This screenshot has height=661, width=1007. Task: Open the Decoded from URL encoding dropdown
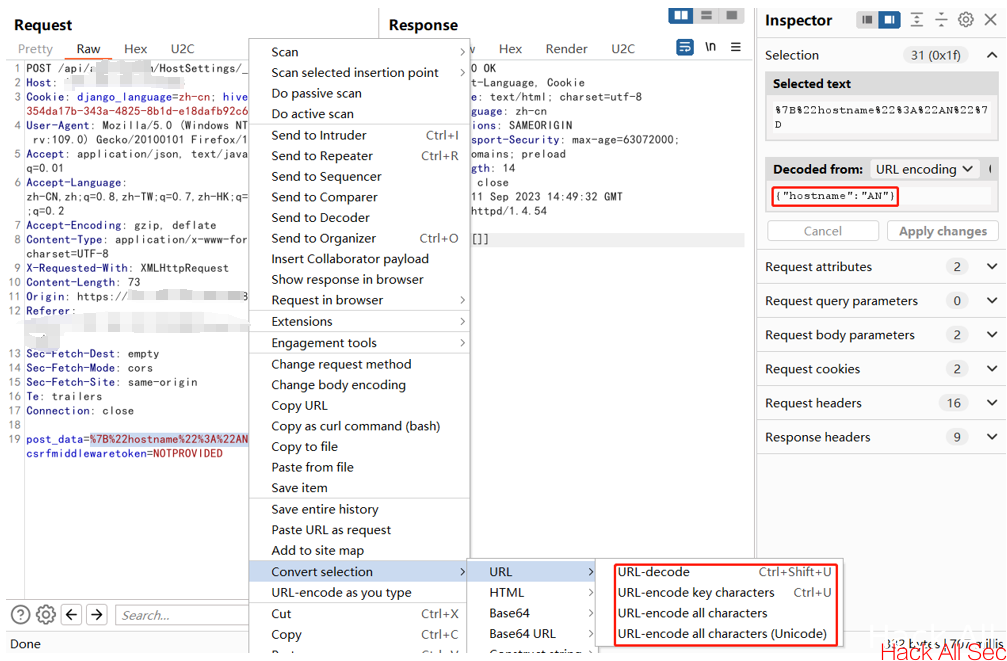click(x=925, y=170)
